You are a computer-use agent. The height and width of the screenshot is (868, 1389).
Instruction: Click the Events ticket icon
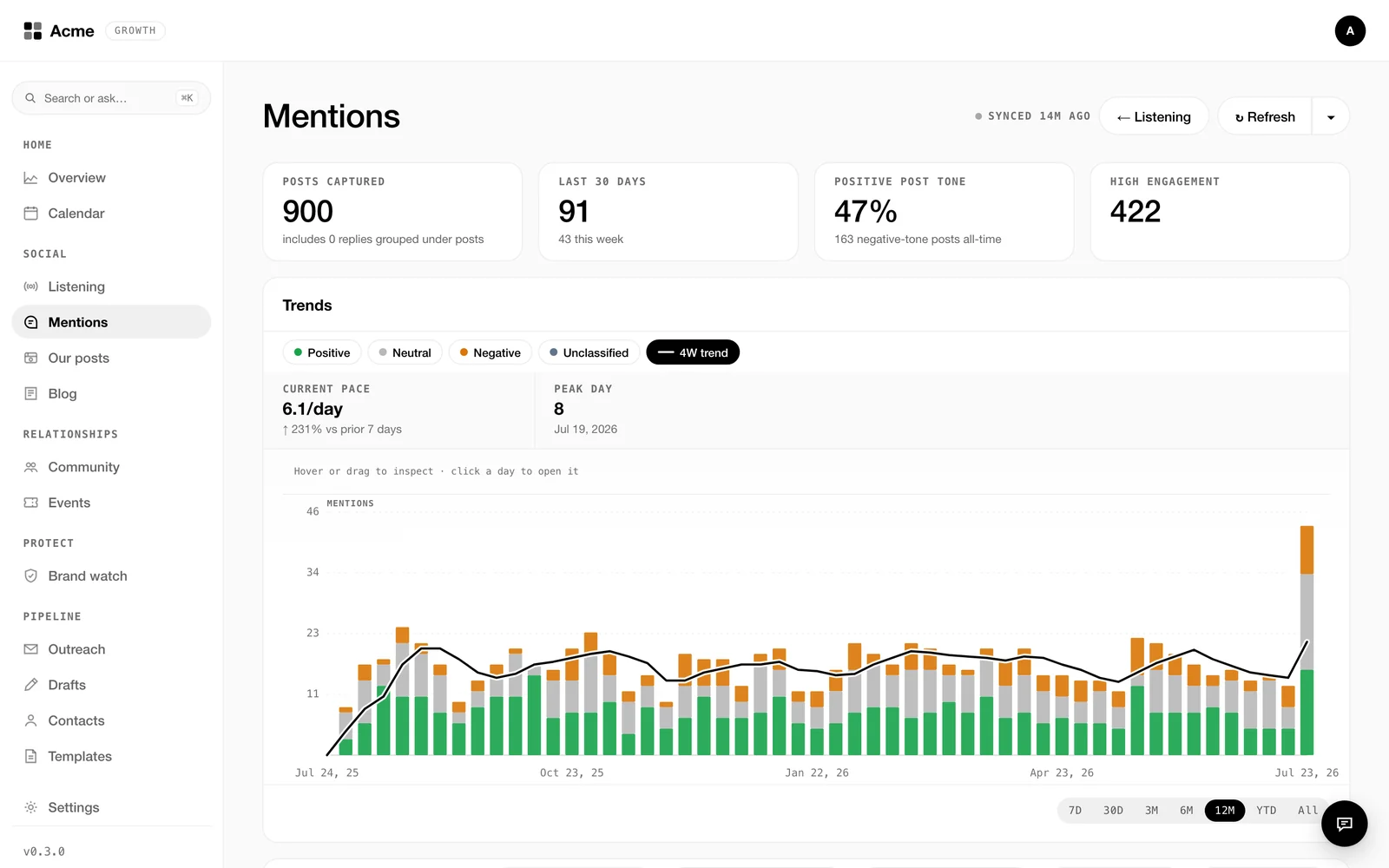[x=30, y=503]
